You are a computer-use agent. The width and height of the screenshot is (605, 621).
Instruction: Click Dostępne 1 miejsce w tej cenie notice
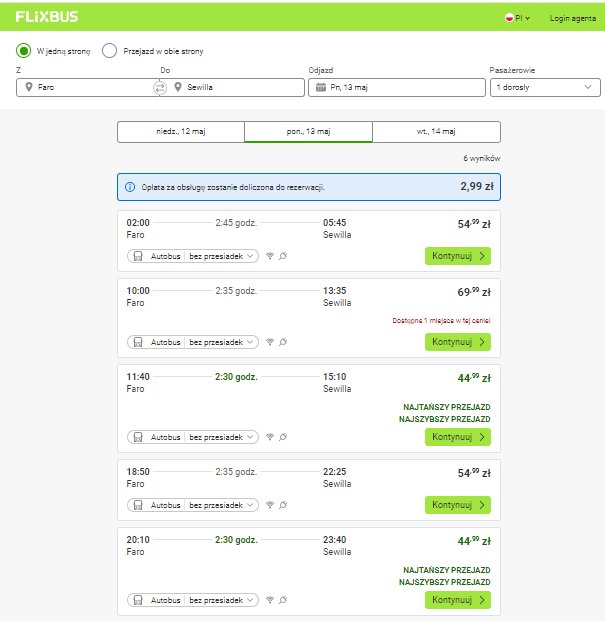click(441, 320)
